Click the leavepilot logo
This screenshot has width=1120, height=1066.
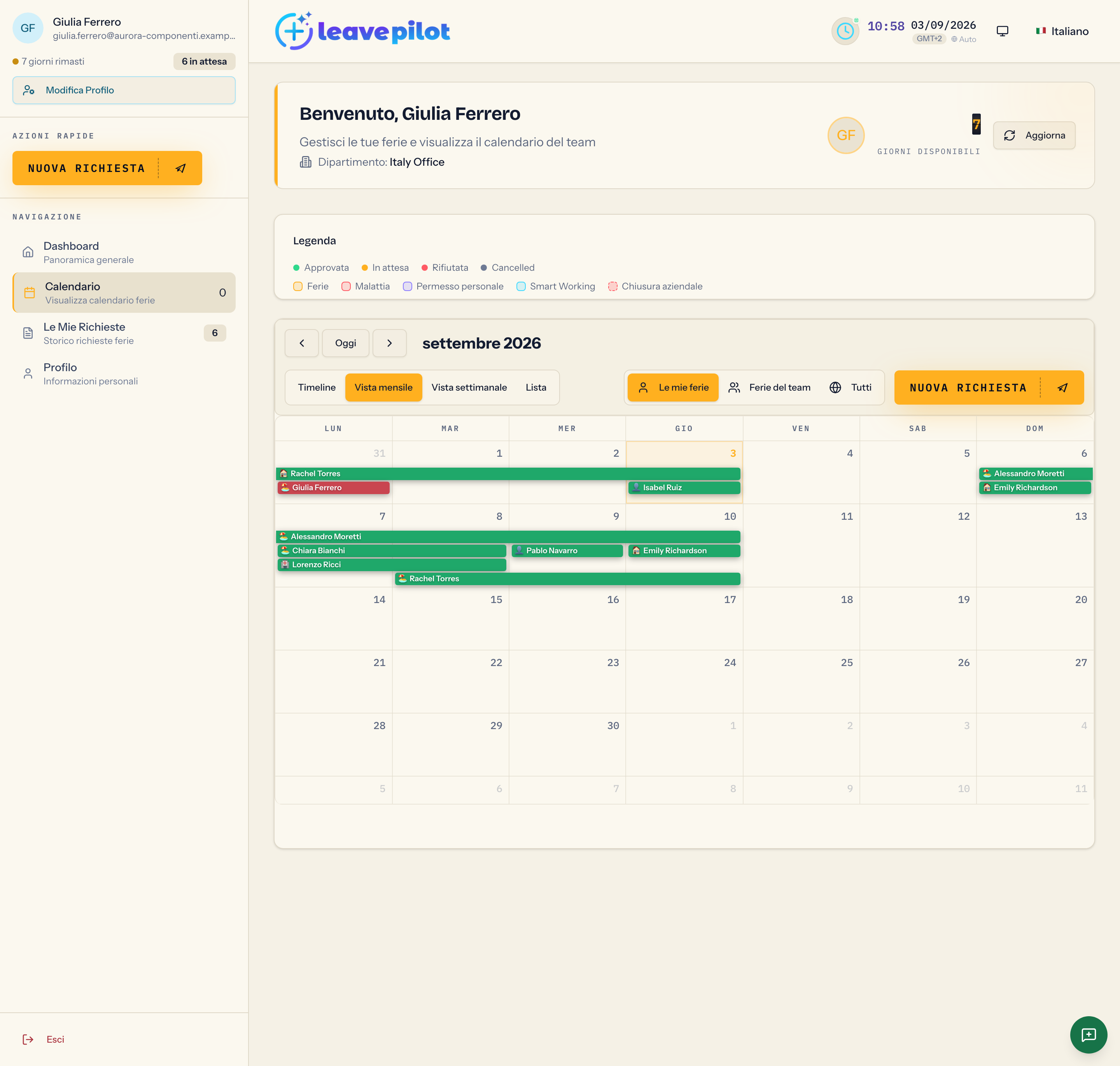(x=362, y=31)
